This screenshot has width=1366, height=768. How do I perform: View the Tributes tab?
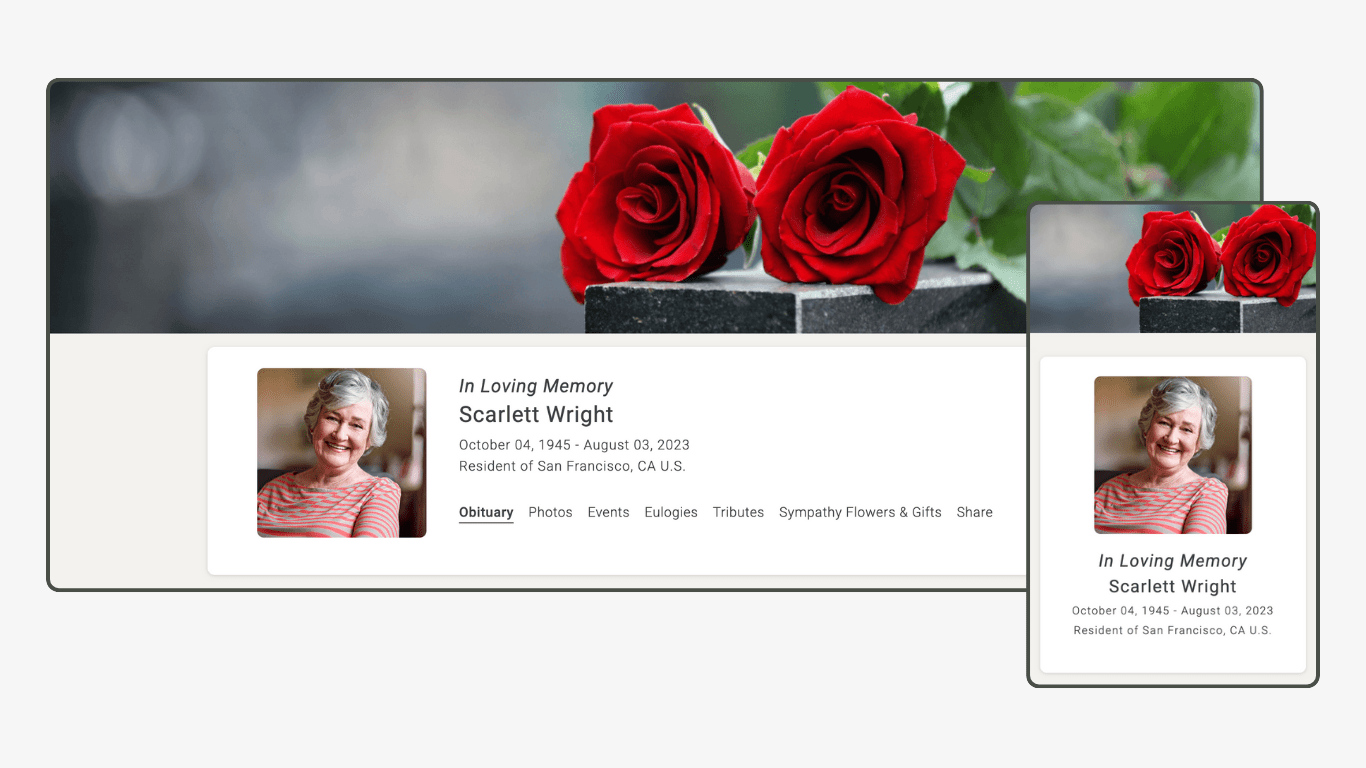[738, 512]
